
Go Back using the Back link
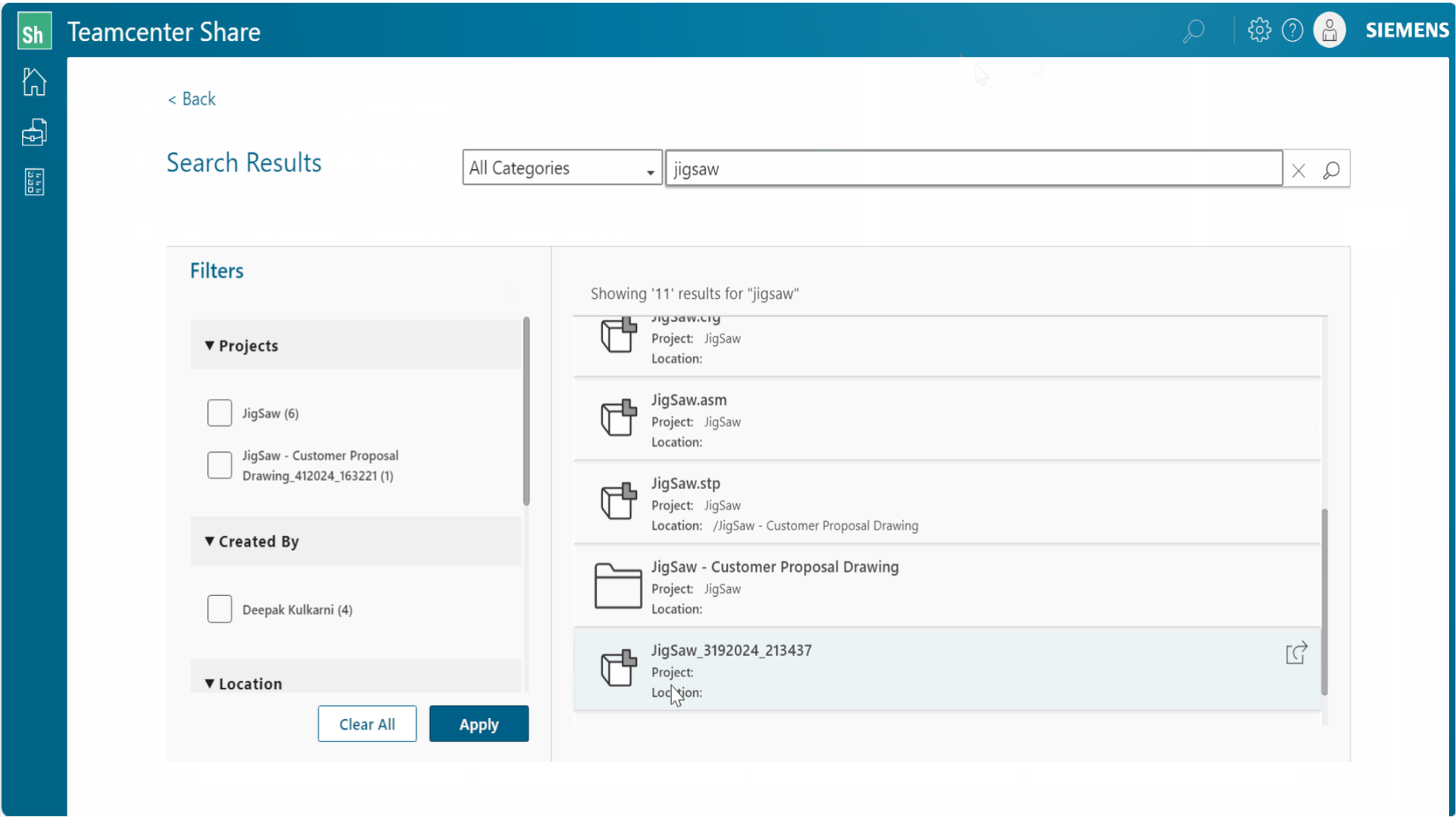pyautogui.click(x=191, y=99)
